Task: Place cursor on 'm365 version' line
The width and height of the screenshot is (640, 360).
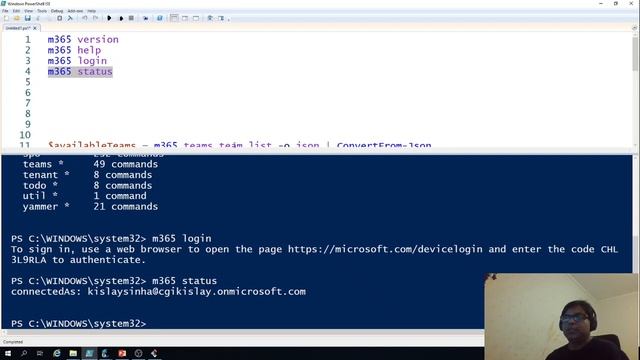Action: pyautogui.click(x=83, y=40)
